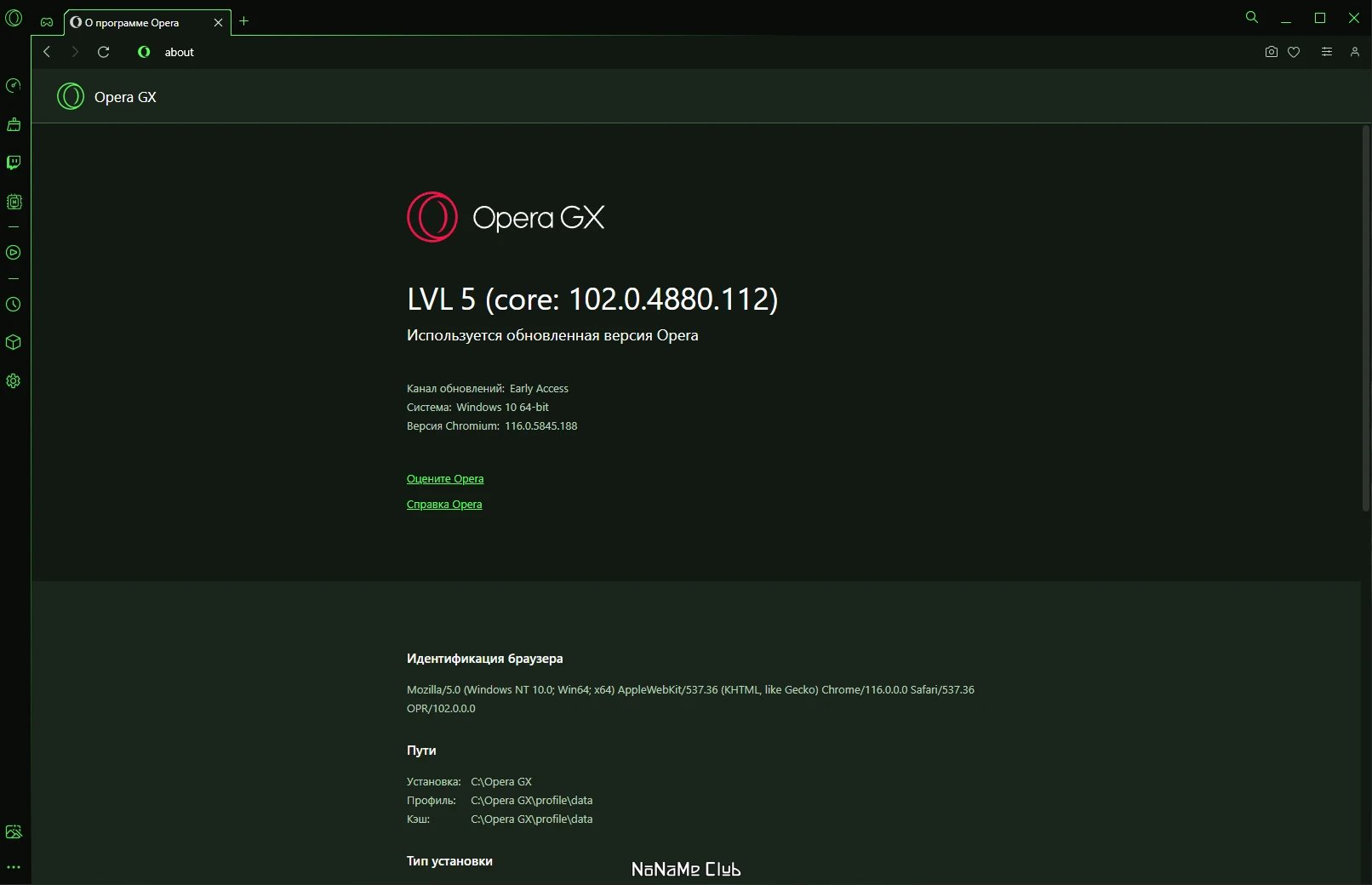Click the 'Справка Opera' link

click(444, 504)
